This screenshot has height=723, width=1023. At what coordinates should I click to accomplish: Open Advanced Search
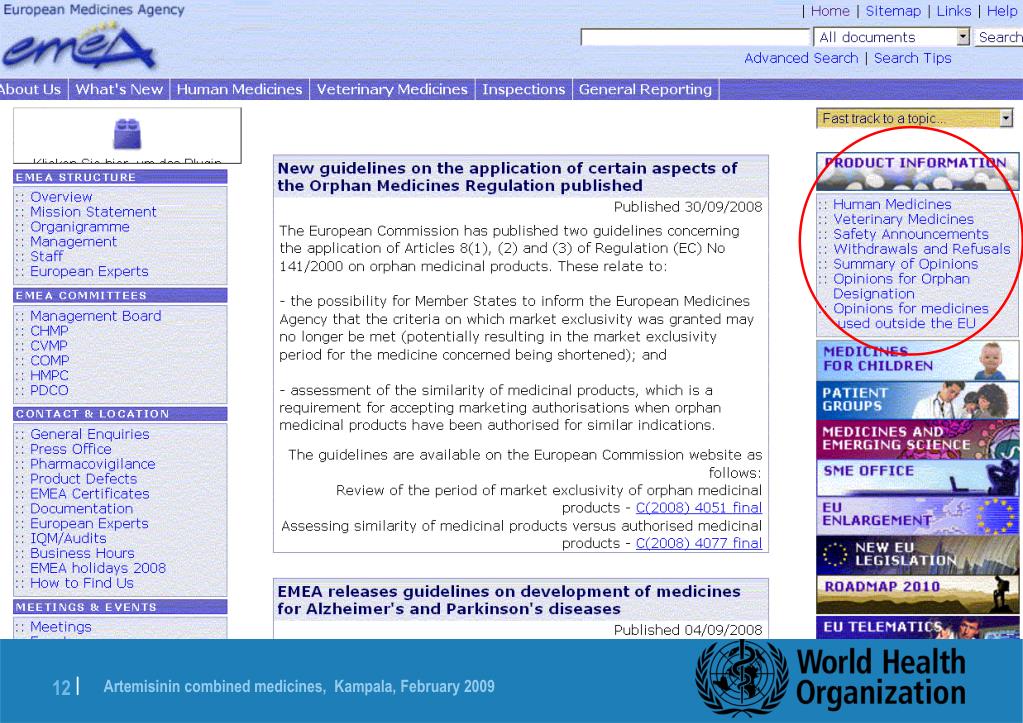[801, 58]
